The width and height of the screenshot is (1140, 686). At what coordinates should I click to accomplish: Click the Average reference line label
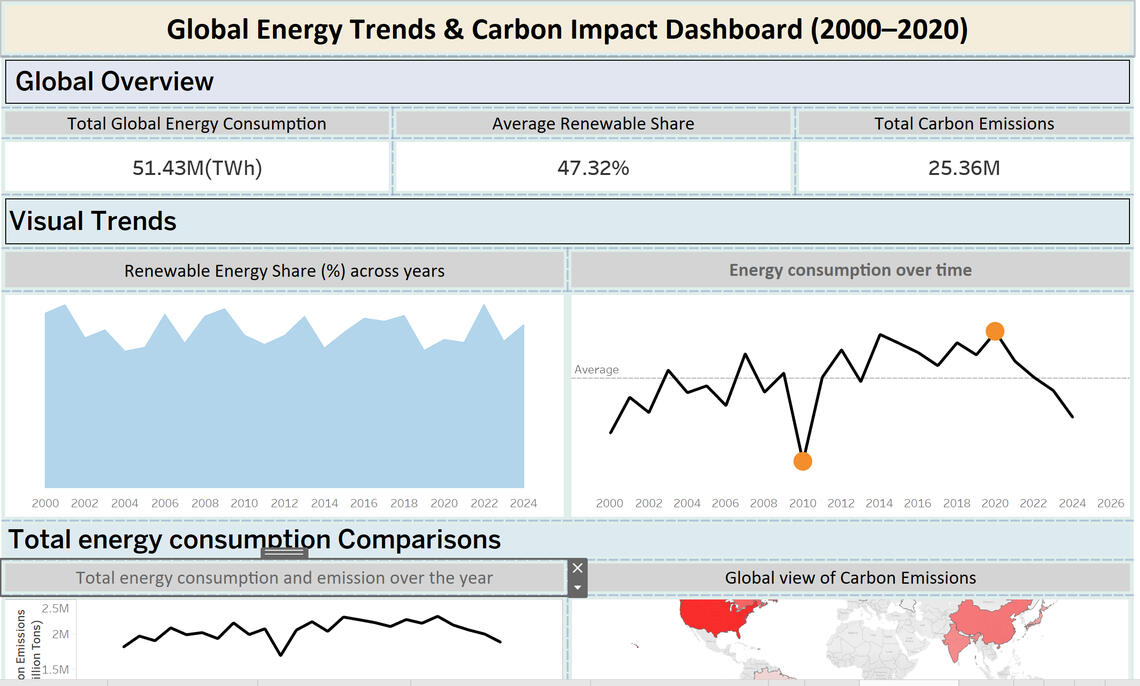click(x=596, y=370)
